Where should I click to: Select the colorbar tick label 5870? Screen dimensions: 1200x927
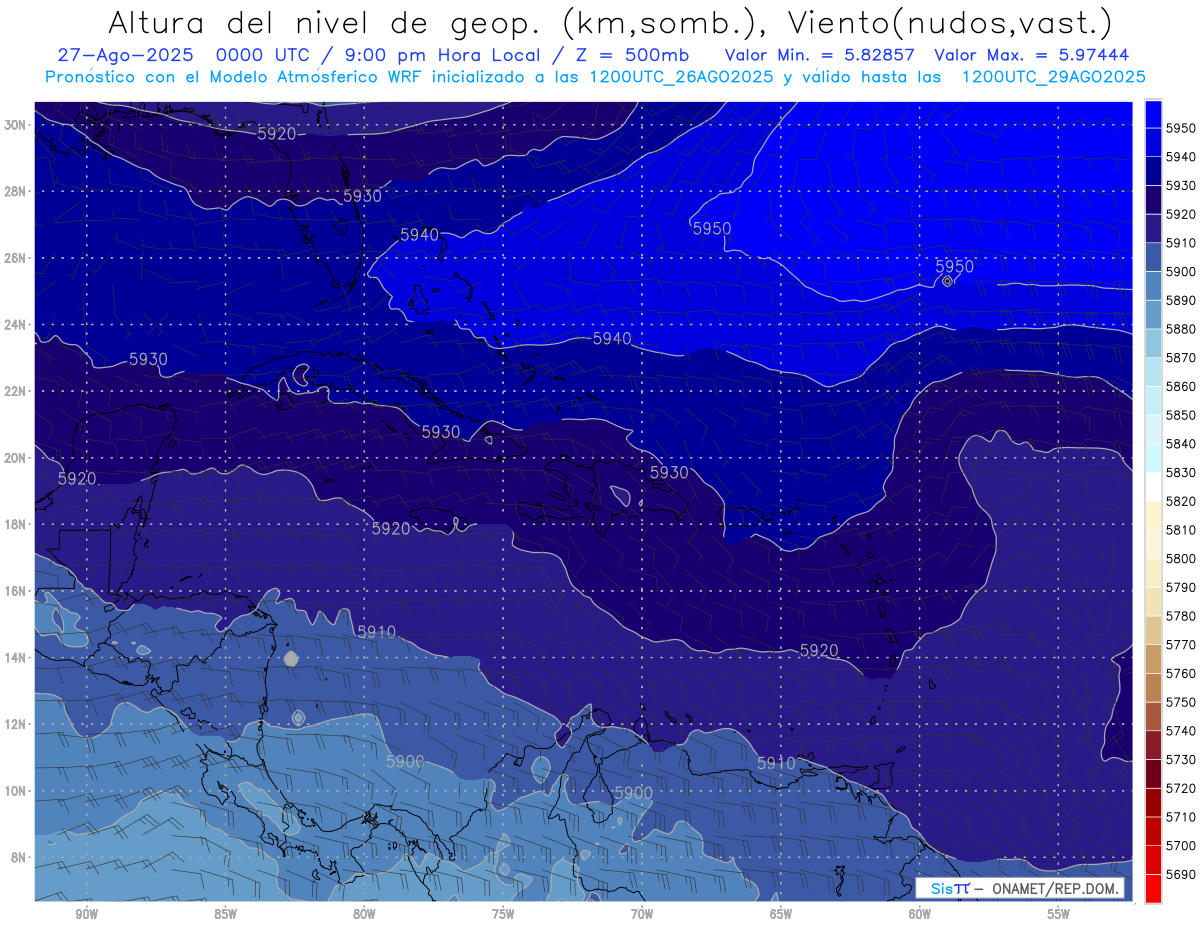point(1181,357)
